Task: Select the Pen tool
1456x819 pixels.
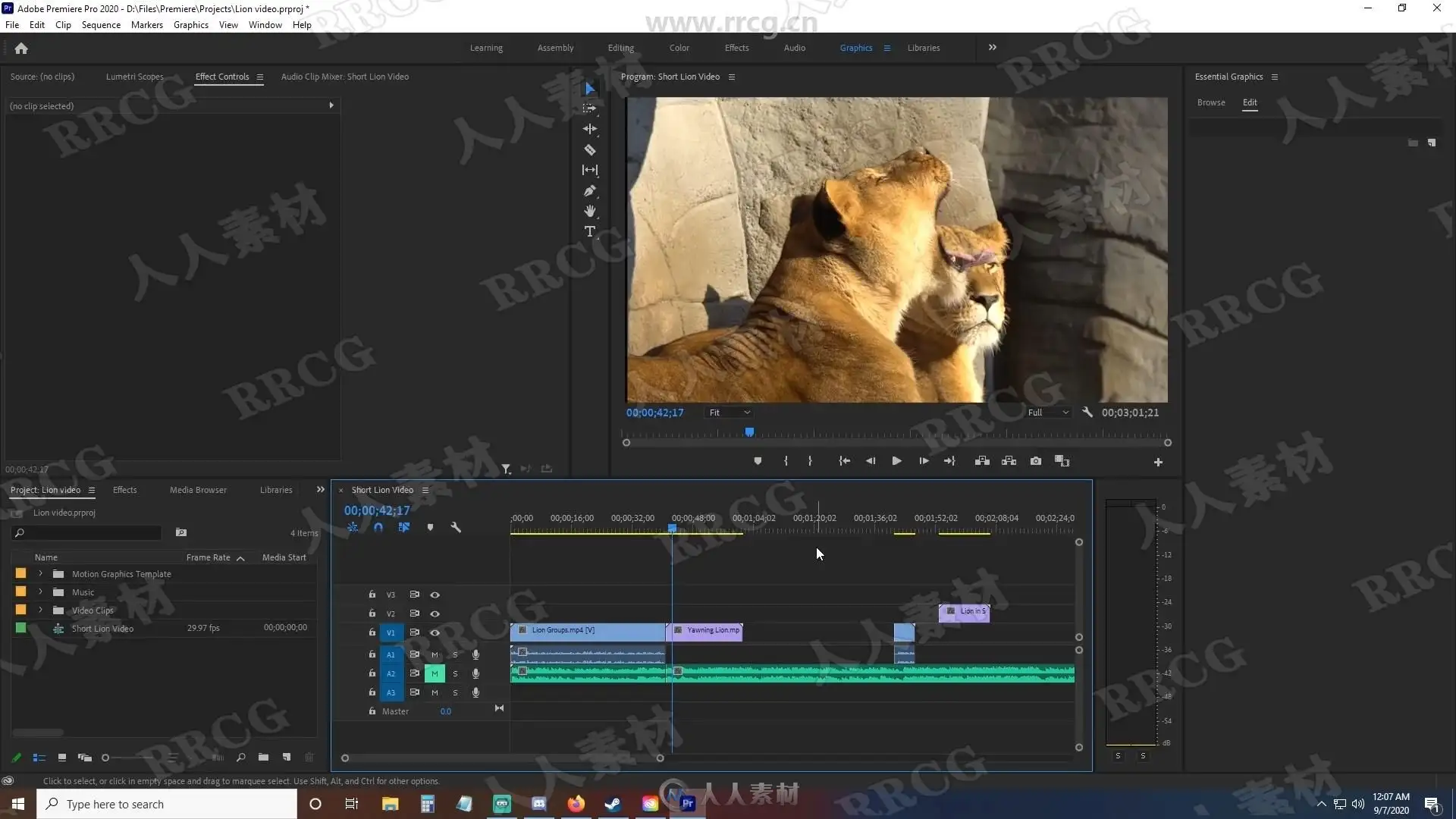Action: [x=589, y=191]
